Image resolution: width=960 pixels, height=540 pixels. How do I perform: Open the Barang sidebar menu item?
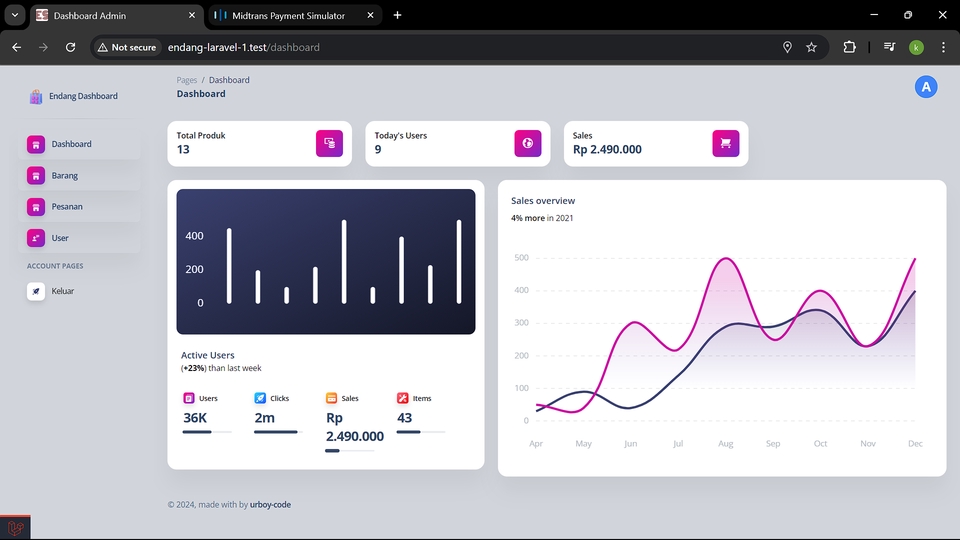pos(80,176)
